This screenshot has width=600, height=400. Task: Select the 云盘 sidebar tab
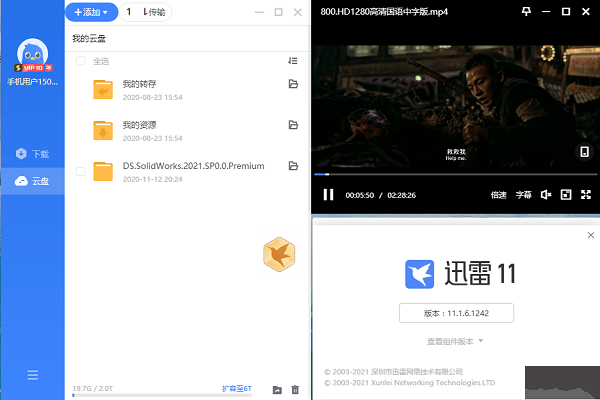32,181
